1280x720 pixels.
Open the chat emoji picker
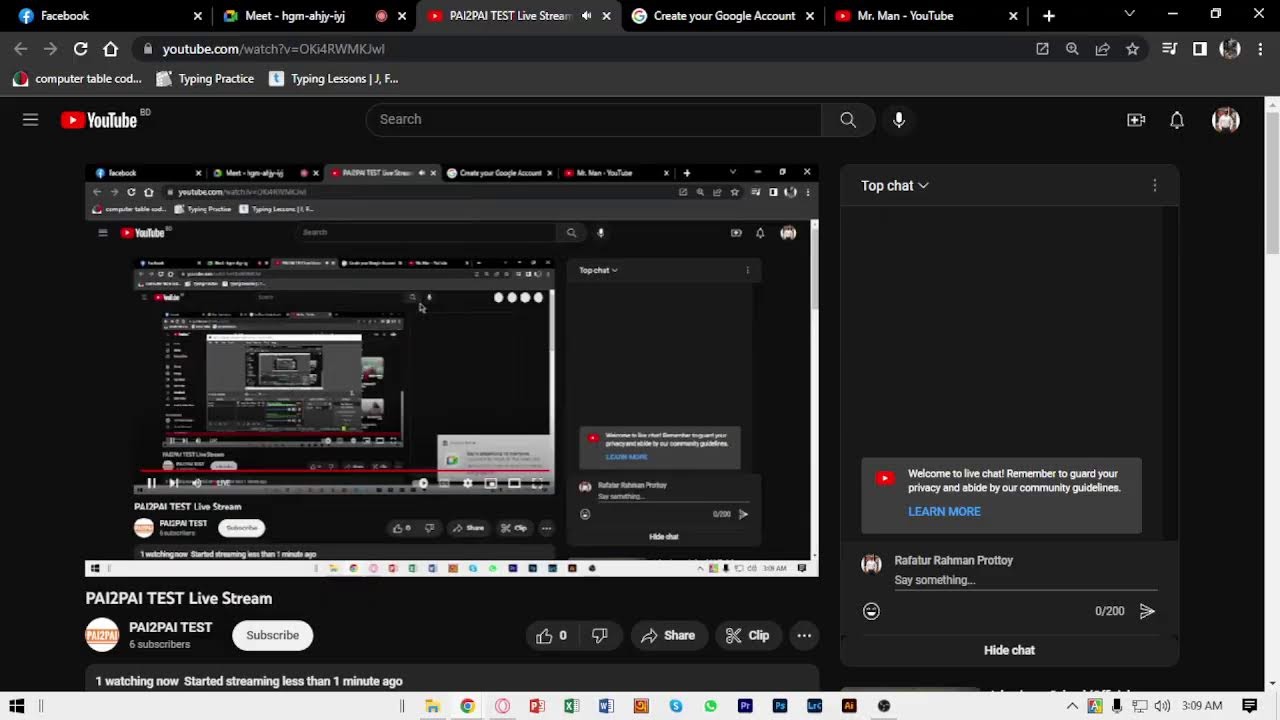pyautogui.click(x=872, y=611)
